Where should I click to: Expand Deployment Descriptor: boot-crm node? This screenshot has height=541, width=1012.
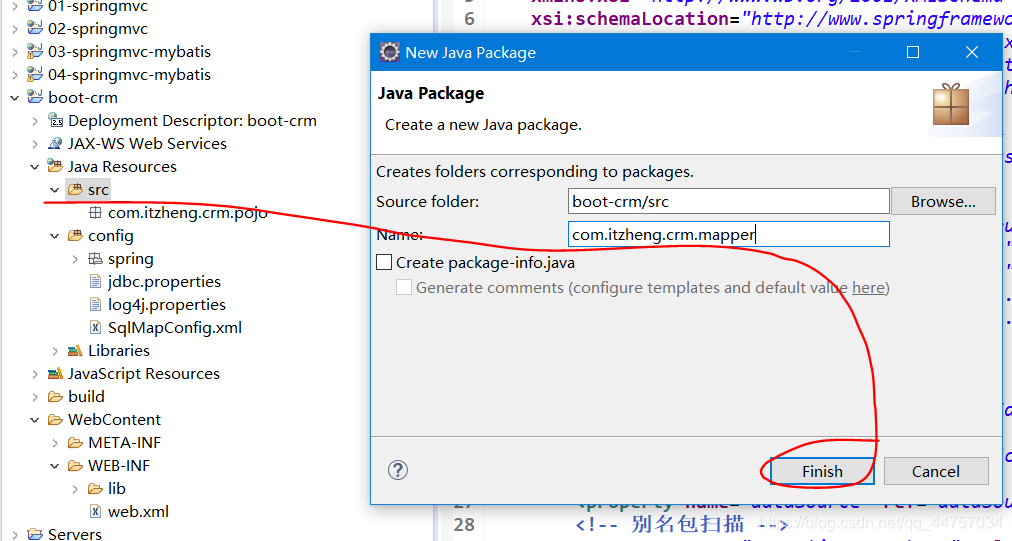35,121
